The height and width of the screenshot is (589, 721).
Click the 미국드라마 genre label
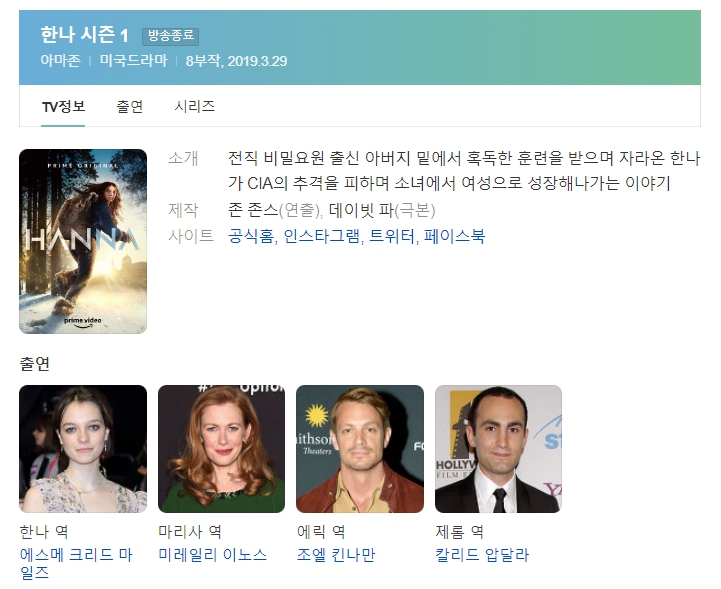click(x=133, y=61)
